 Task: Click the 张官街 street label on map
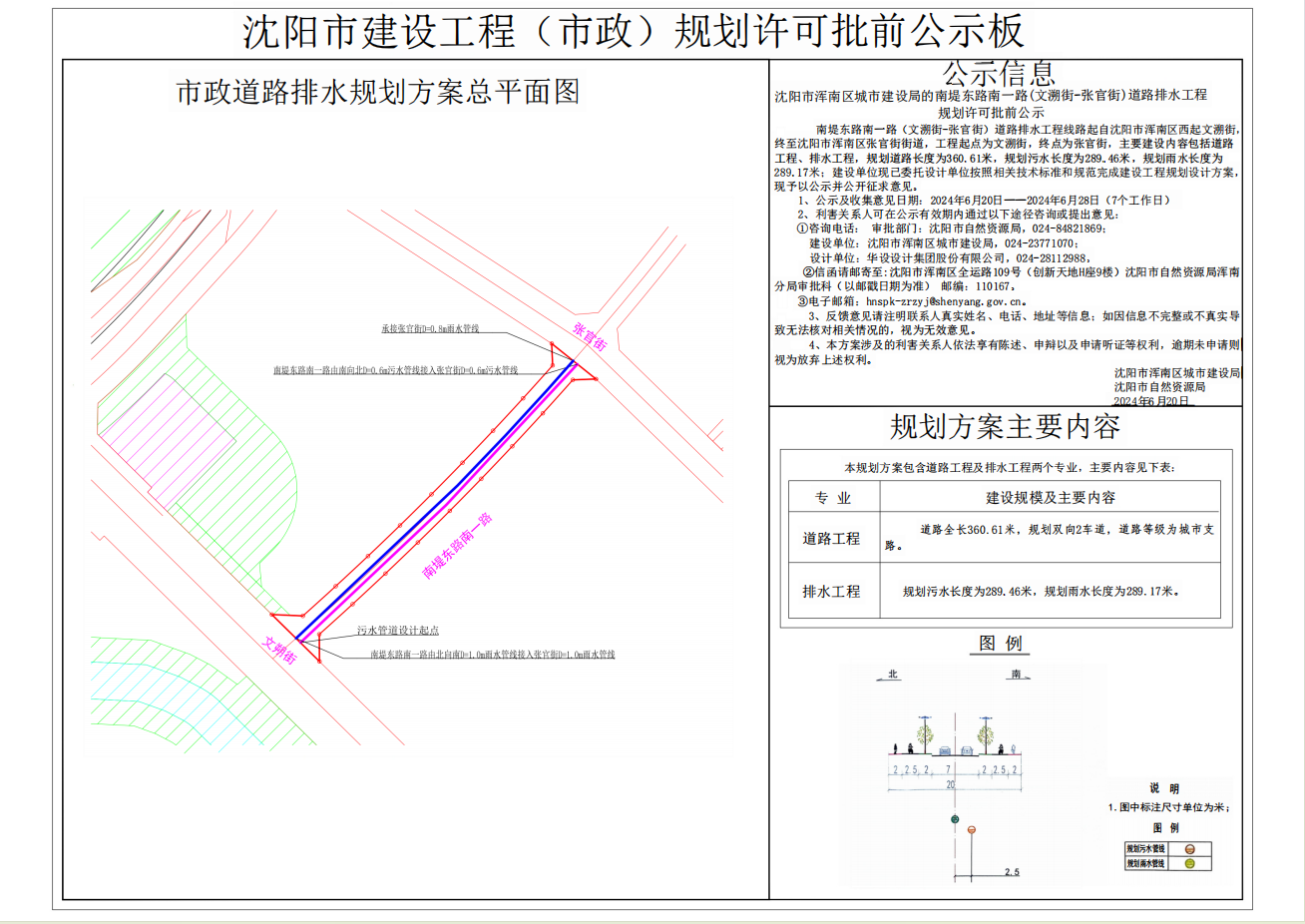pos(590,337)
